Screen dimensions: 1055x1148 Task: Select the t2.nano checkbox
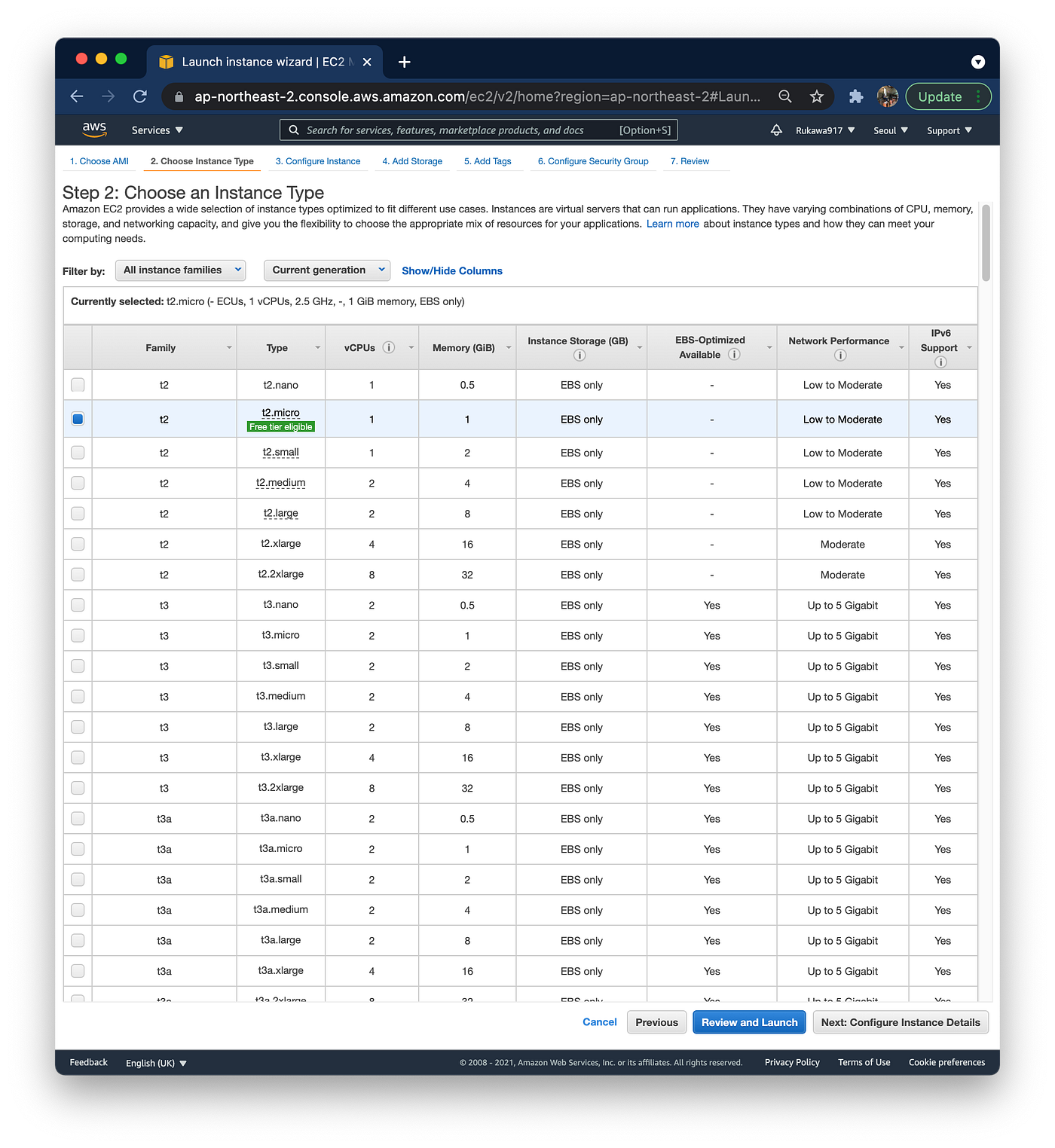[78, 385]
